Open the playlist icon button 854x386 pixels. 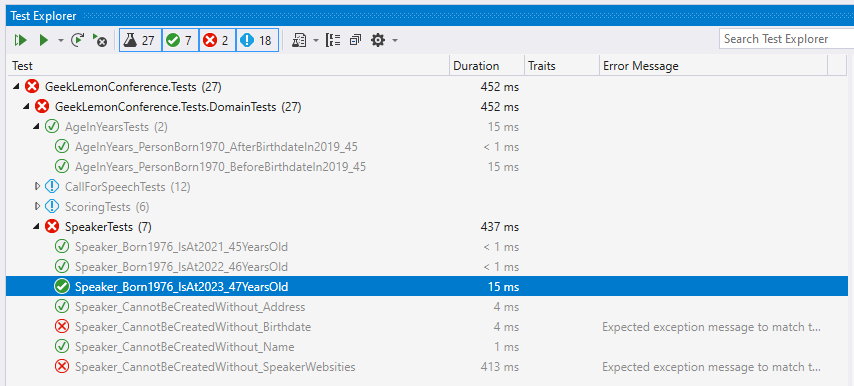click(x=300, y=40)
